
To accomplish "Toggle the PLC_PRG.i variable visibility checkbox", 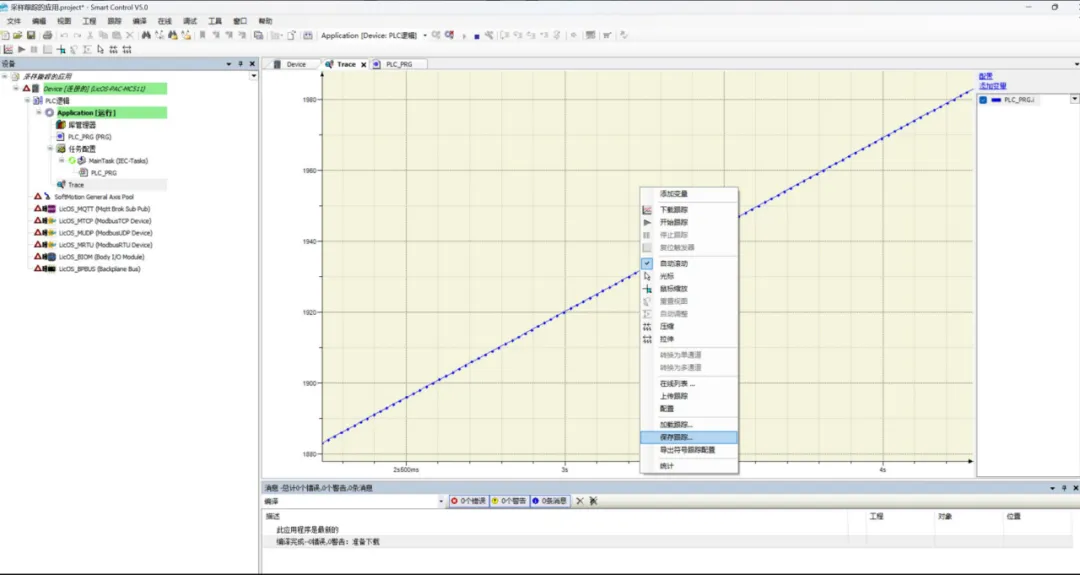I will click(983, 100).
